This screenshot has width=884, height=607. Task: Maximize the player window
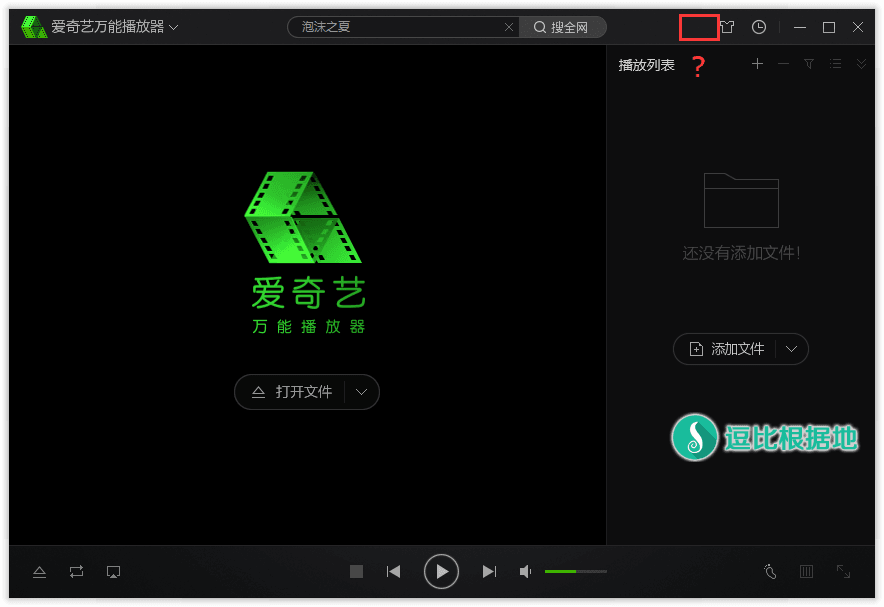[829, 27]
